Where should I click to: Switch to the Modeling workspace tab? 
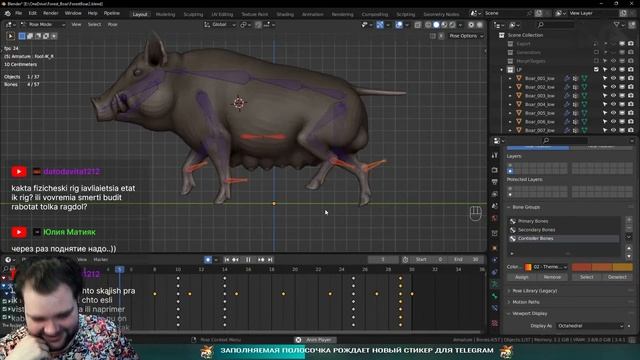click(165, 14)
